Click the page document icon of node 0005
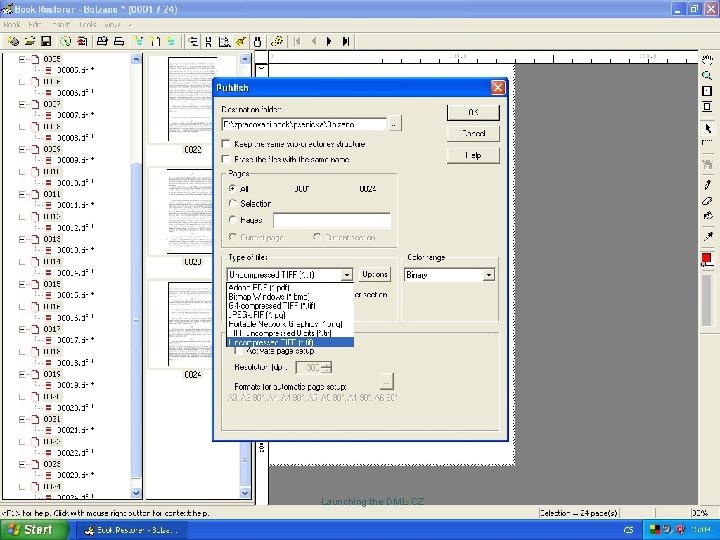The height and width of the screenshot is (540, 720). pyautogui.click(x=35, y=59)
